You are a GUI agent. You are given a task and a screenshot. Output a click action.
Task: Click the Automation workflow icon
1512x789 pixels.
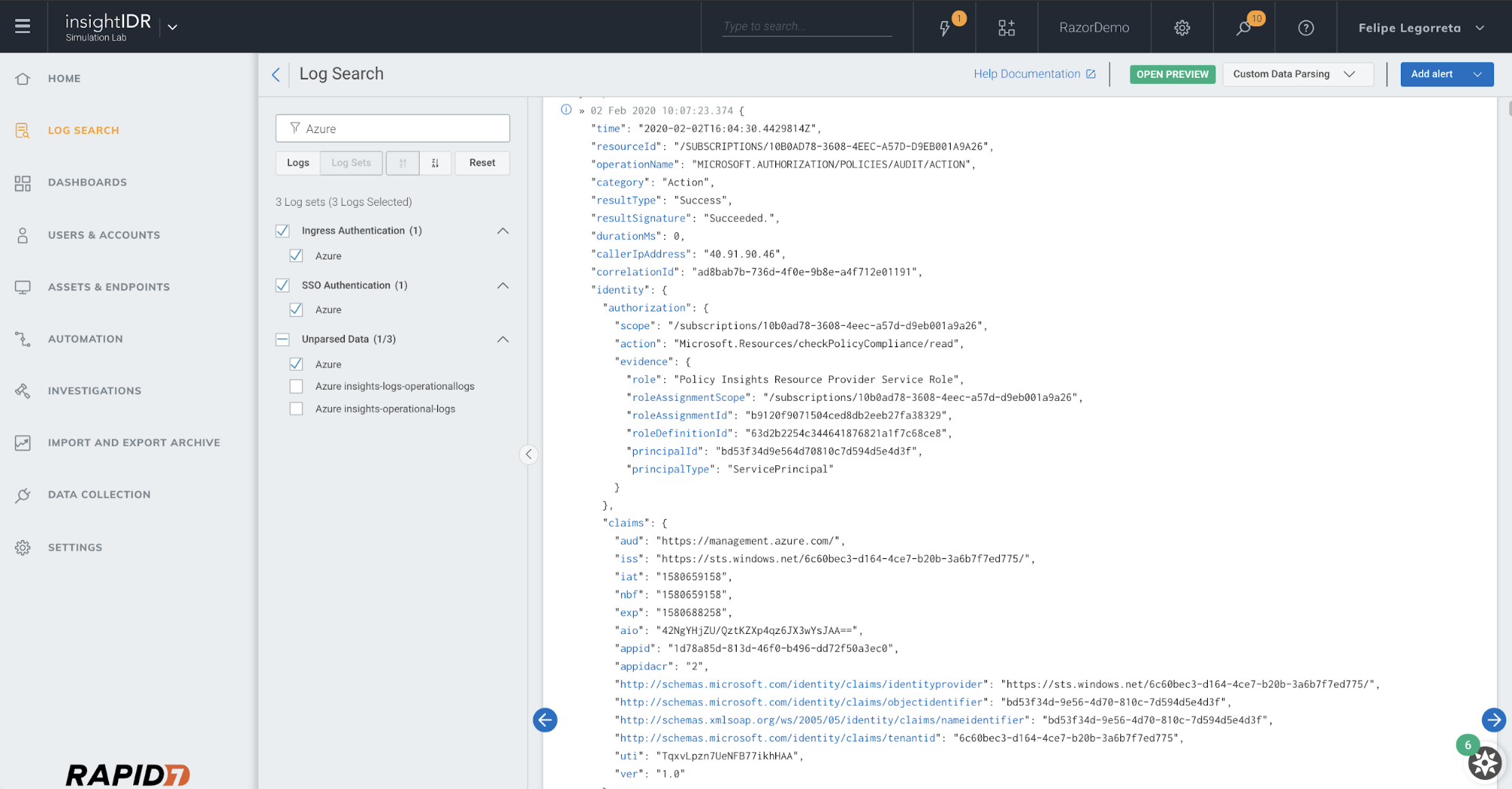pyautogui.click(x=23, y=339)
